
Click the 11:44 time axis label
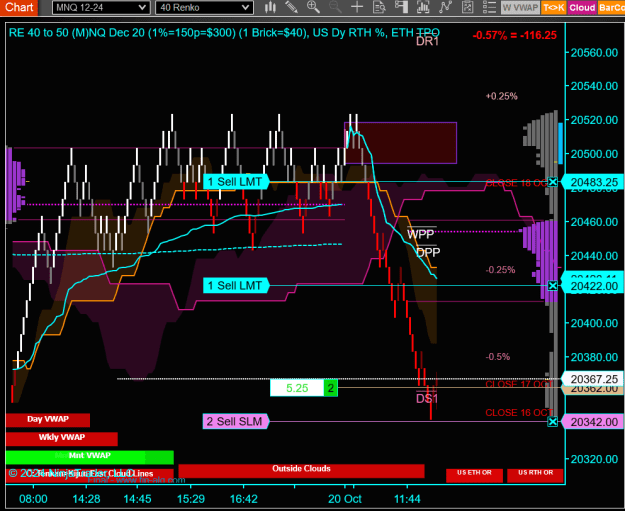click(407, 499)
